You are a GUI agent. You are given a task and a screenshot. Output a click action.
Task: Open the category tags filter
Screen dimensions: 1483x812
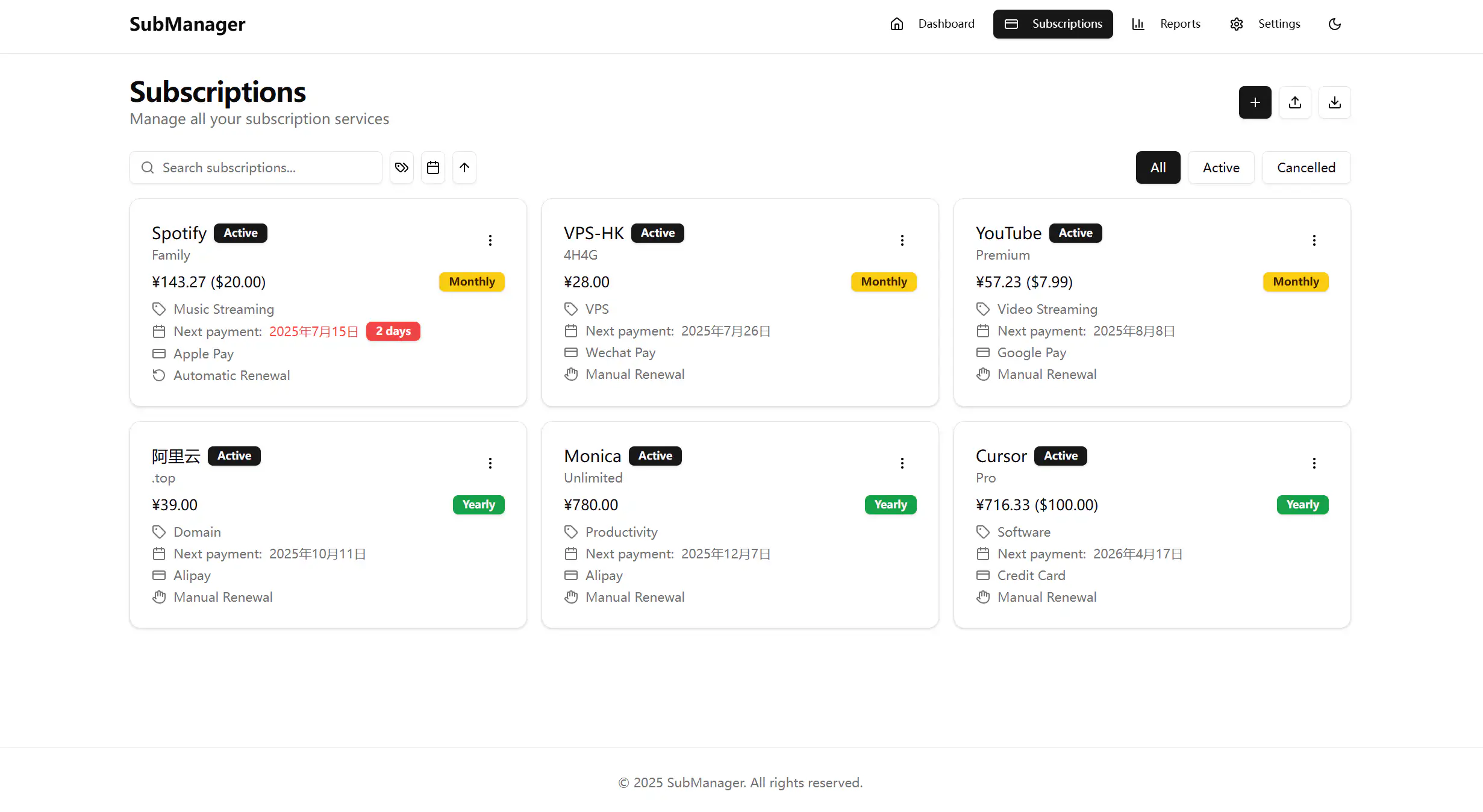(x=402, y=167)
